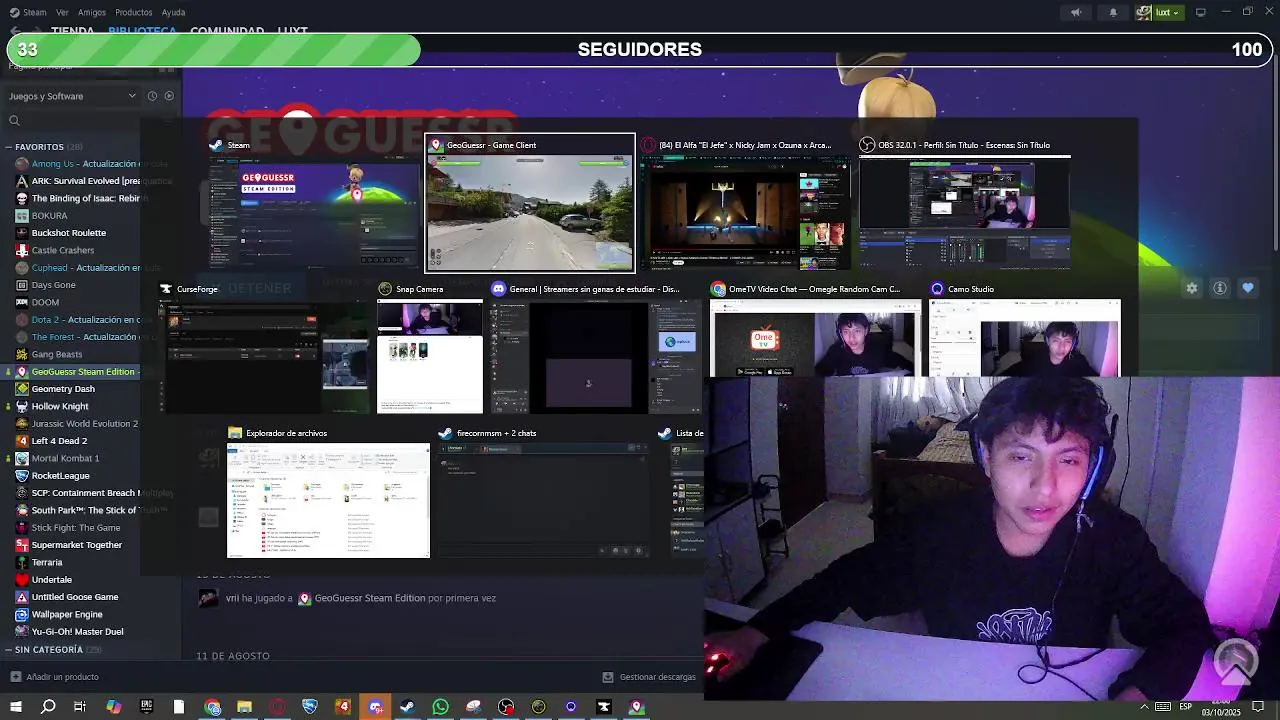Click the luxt profile avatar
The height and width of the screenshot is (720, 1280).
(x=1144, y=12)
